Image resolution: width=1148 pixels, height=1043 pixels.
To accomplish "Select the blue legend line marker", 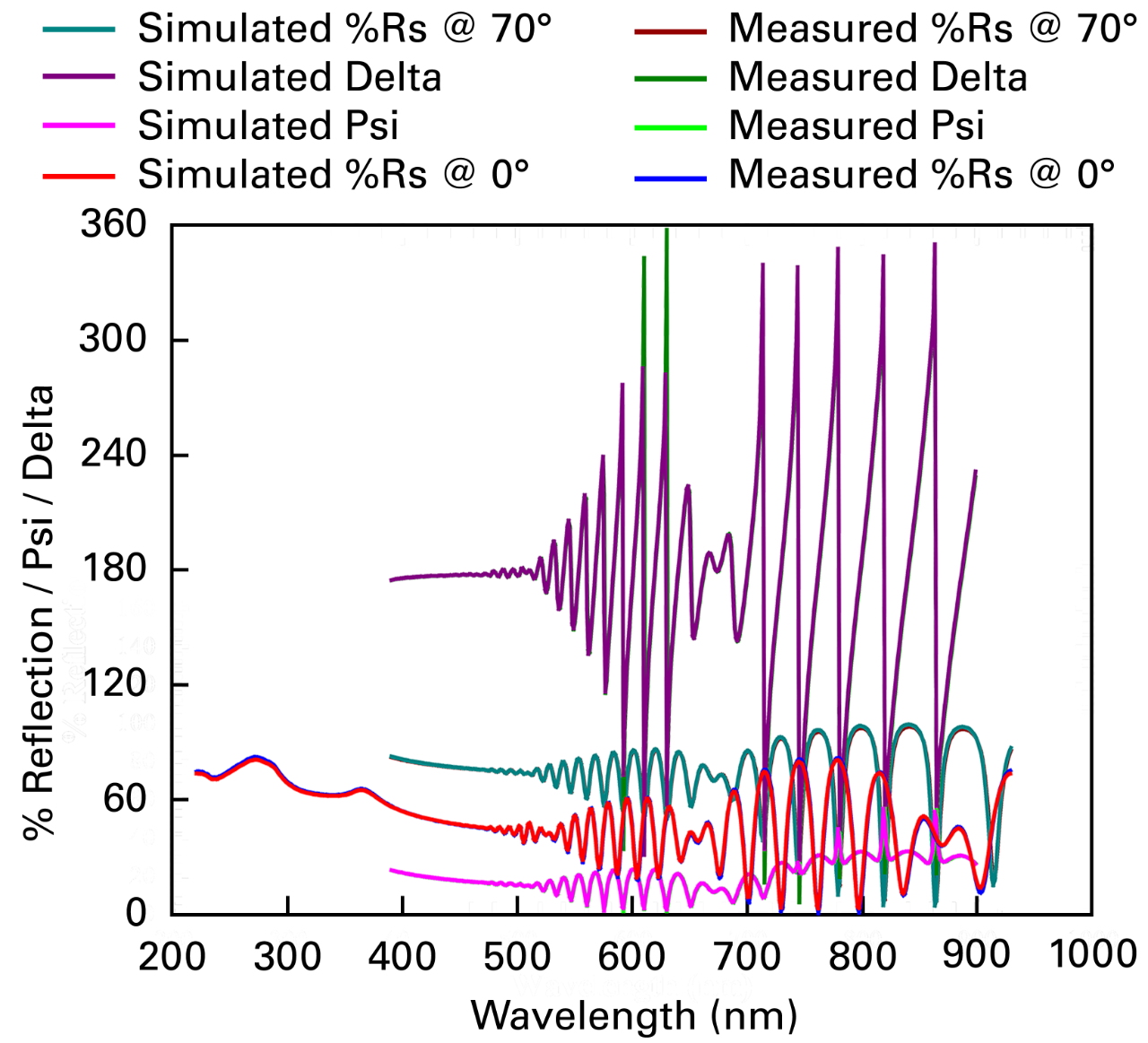I will pos(671,178).
